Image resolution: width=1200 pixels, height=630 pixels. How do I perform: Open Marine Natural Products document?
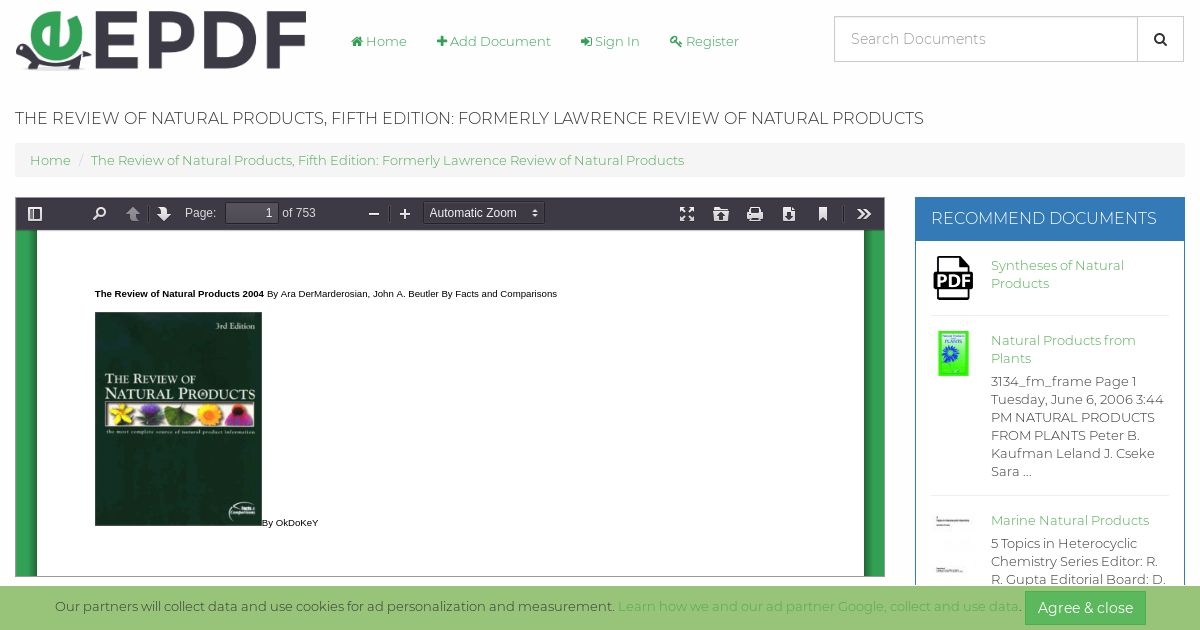coord(1070,520)
